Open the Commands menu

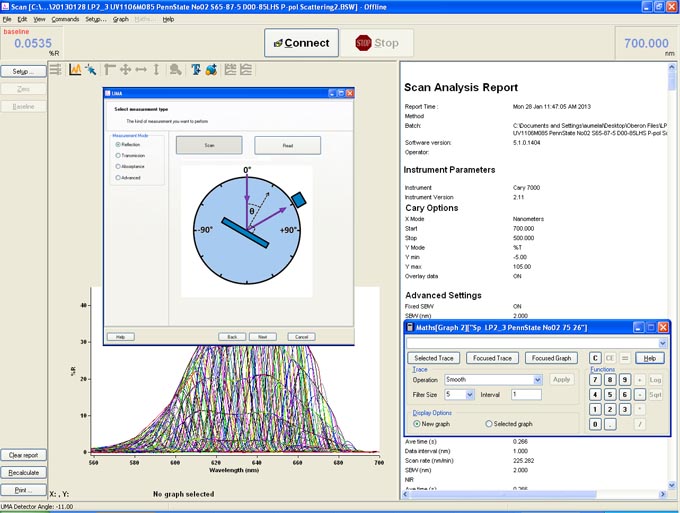pos(65,19)
